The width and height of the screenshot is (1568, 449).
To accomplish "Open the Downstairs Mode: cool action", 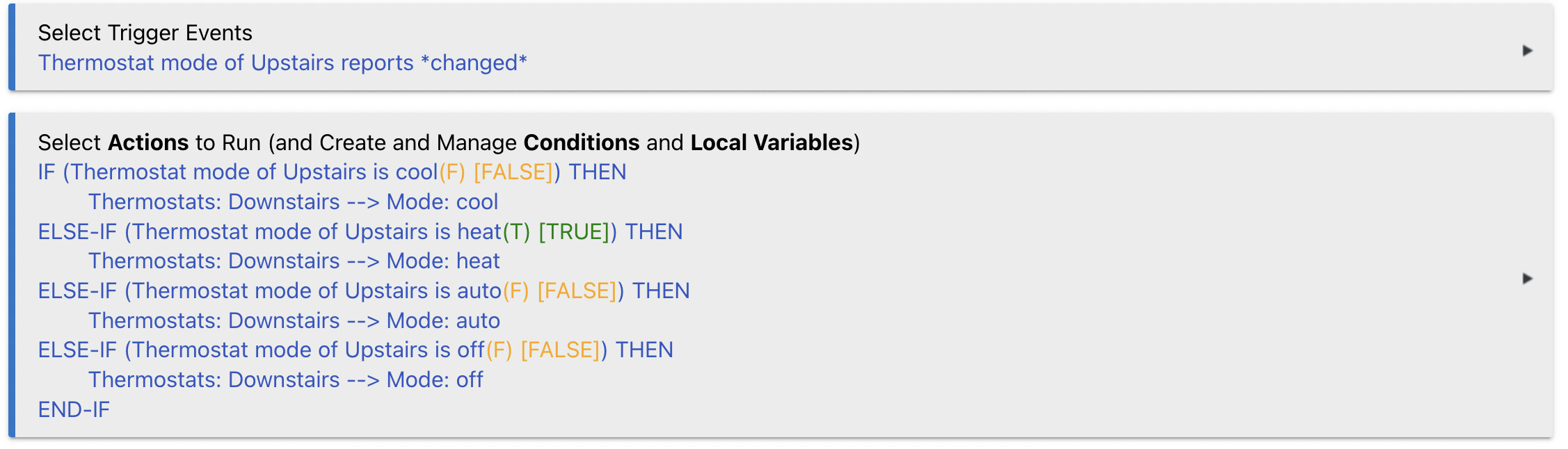I will 293,202.
